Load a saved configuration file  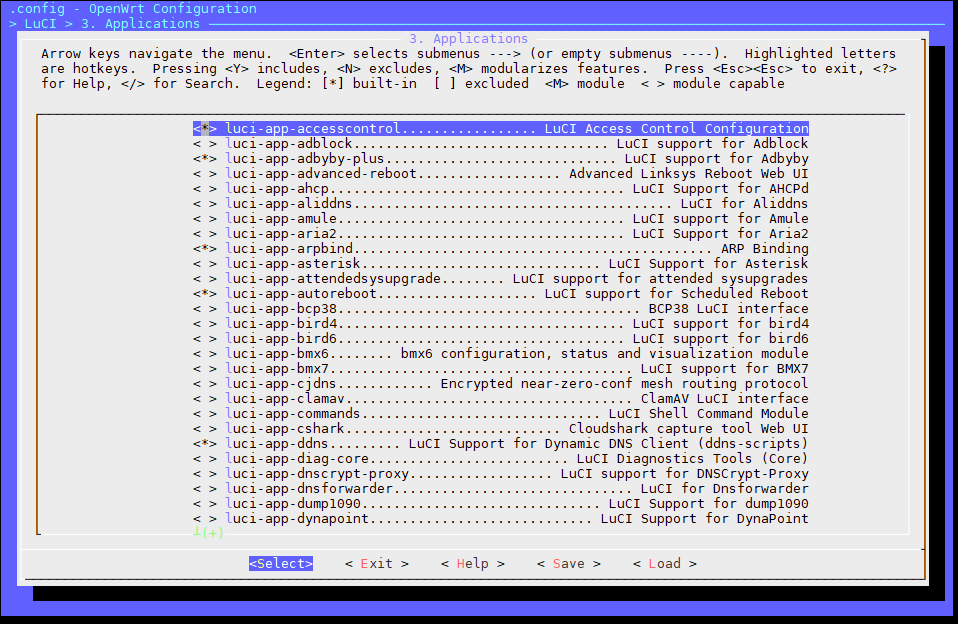tap(664, 563)
